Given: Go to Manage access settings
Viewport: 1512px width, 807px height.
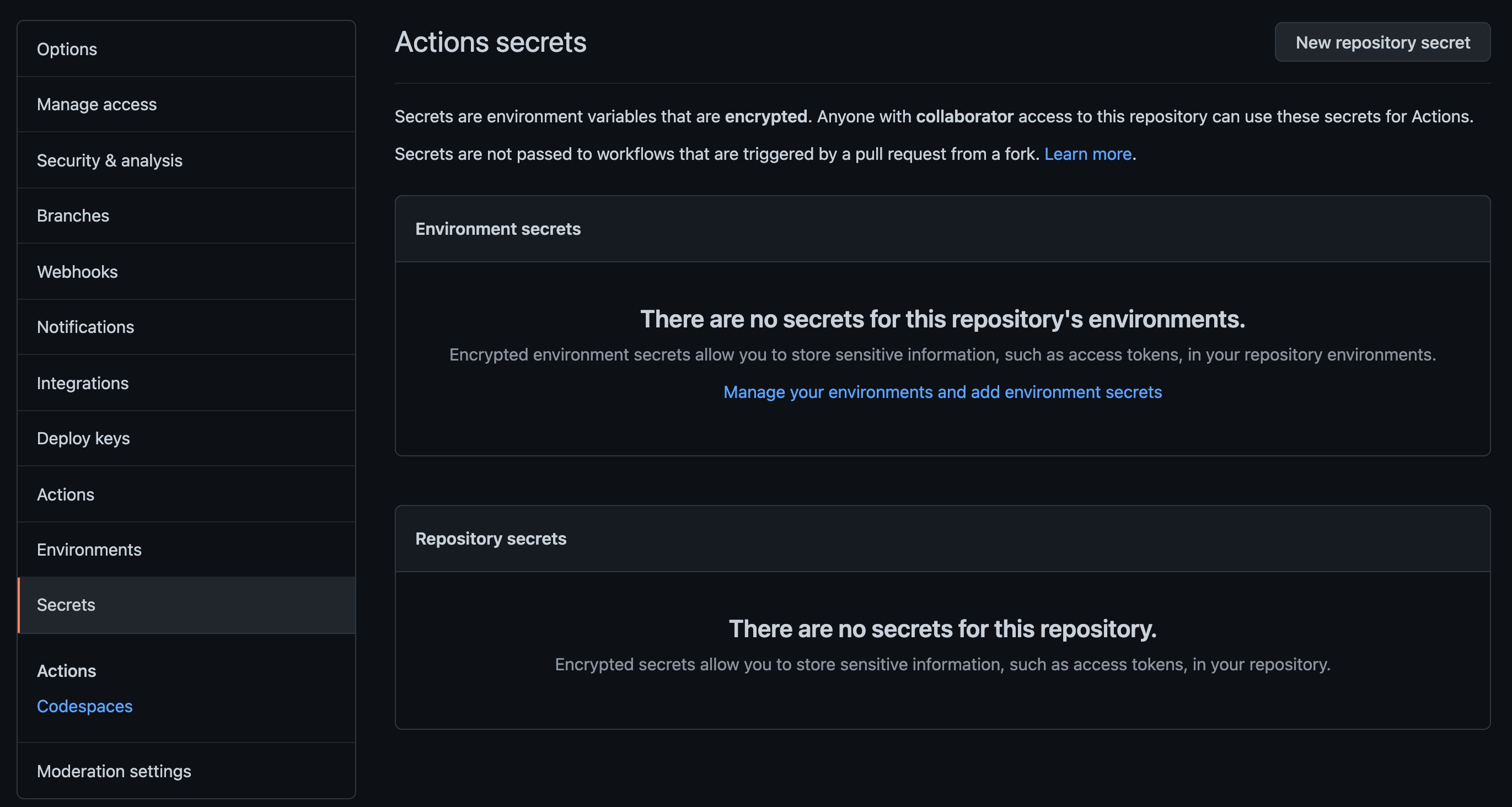Looking at the screenshot, I should (x=97, y=105).
